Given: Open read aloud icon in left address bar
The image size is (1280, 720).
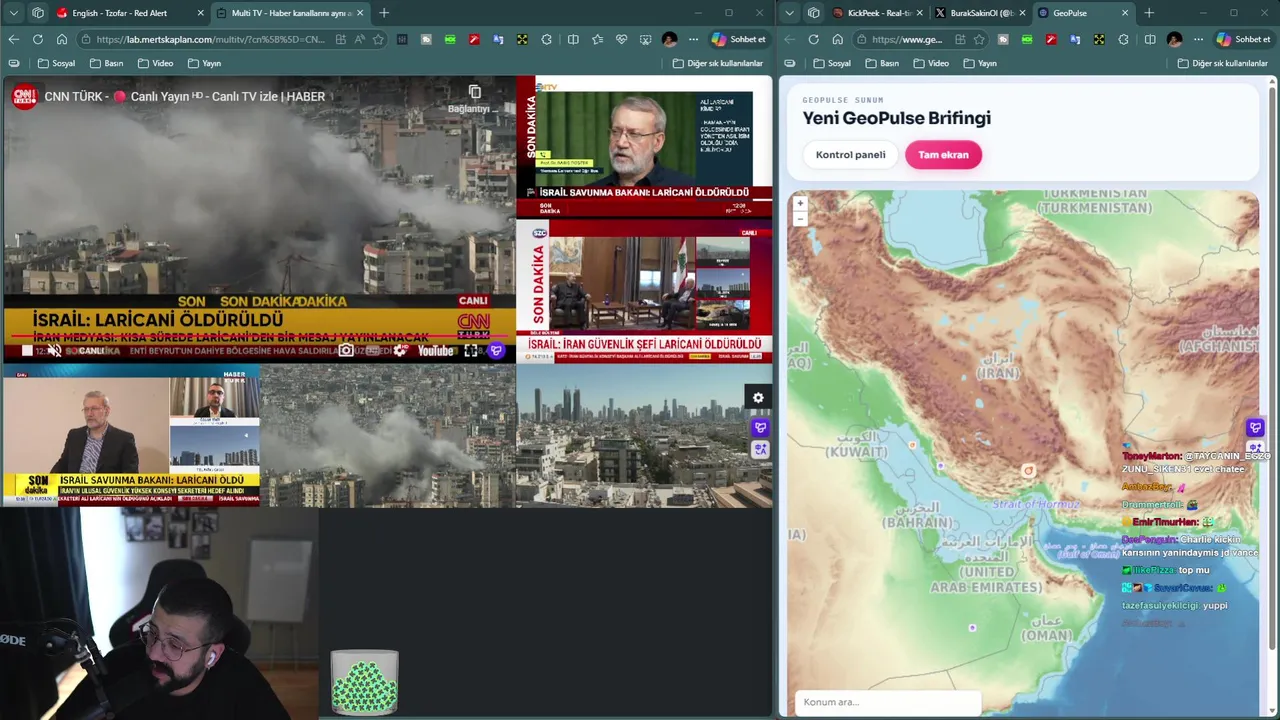Looking at the screenshot, I should (360, 39).
